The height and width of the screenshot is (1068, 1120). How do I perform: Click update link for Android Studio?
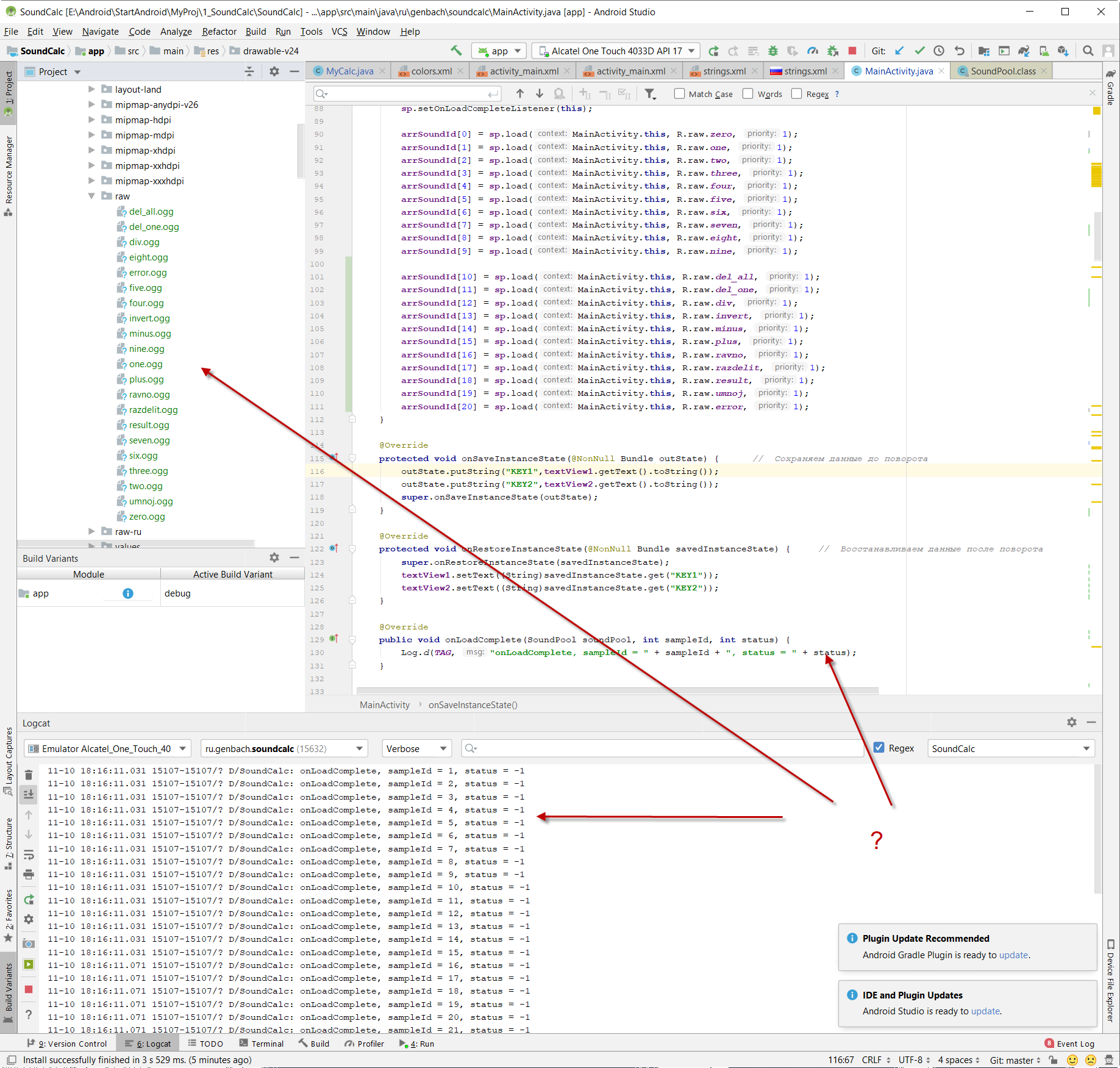[985, 1011]
